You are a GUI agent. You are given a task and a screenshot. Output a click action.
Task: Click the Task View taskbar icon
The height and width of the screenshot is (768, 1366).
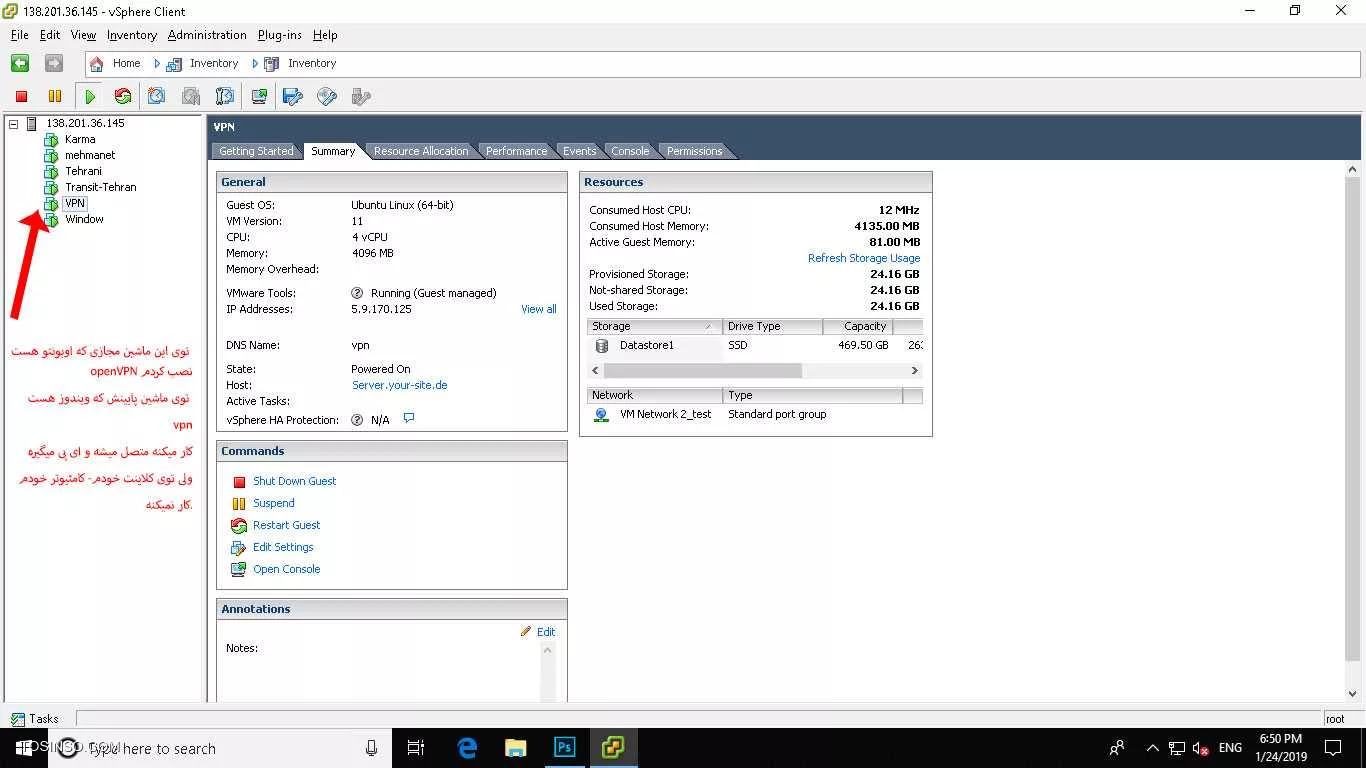point(417,748)
